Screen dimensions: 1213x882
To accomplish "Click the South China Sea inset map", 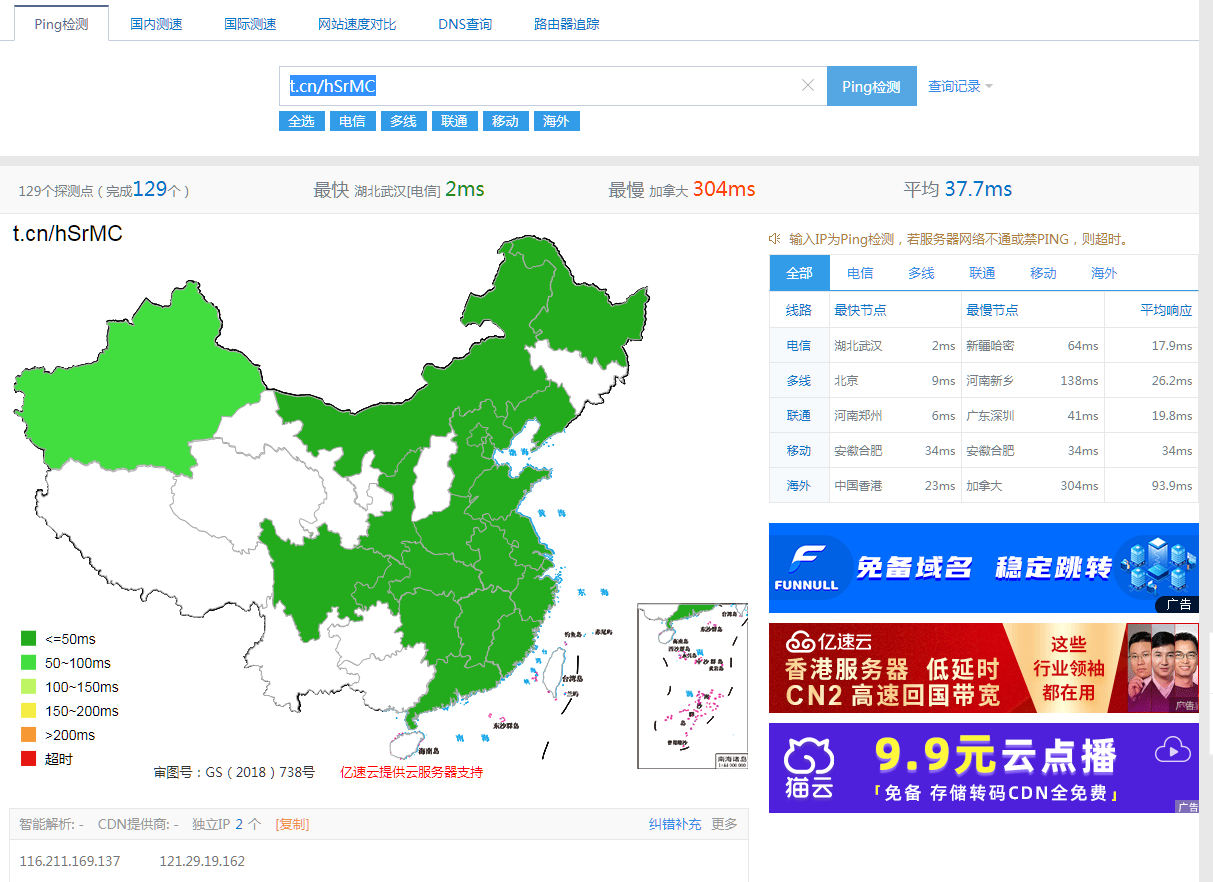I will pyautogui.click(x=691, y=686).
